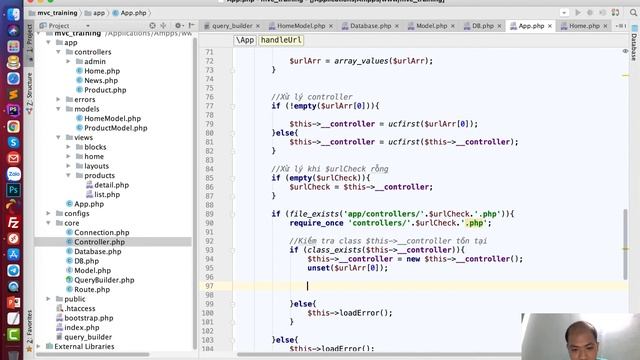Open Zalo in the Dock

pos(13,174)
